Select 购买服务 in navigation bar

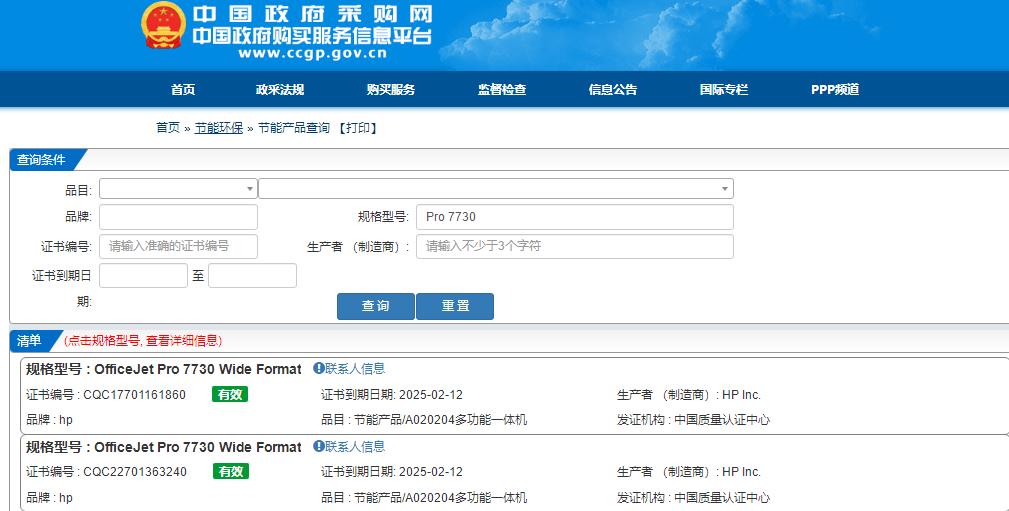pos(391,90)
